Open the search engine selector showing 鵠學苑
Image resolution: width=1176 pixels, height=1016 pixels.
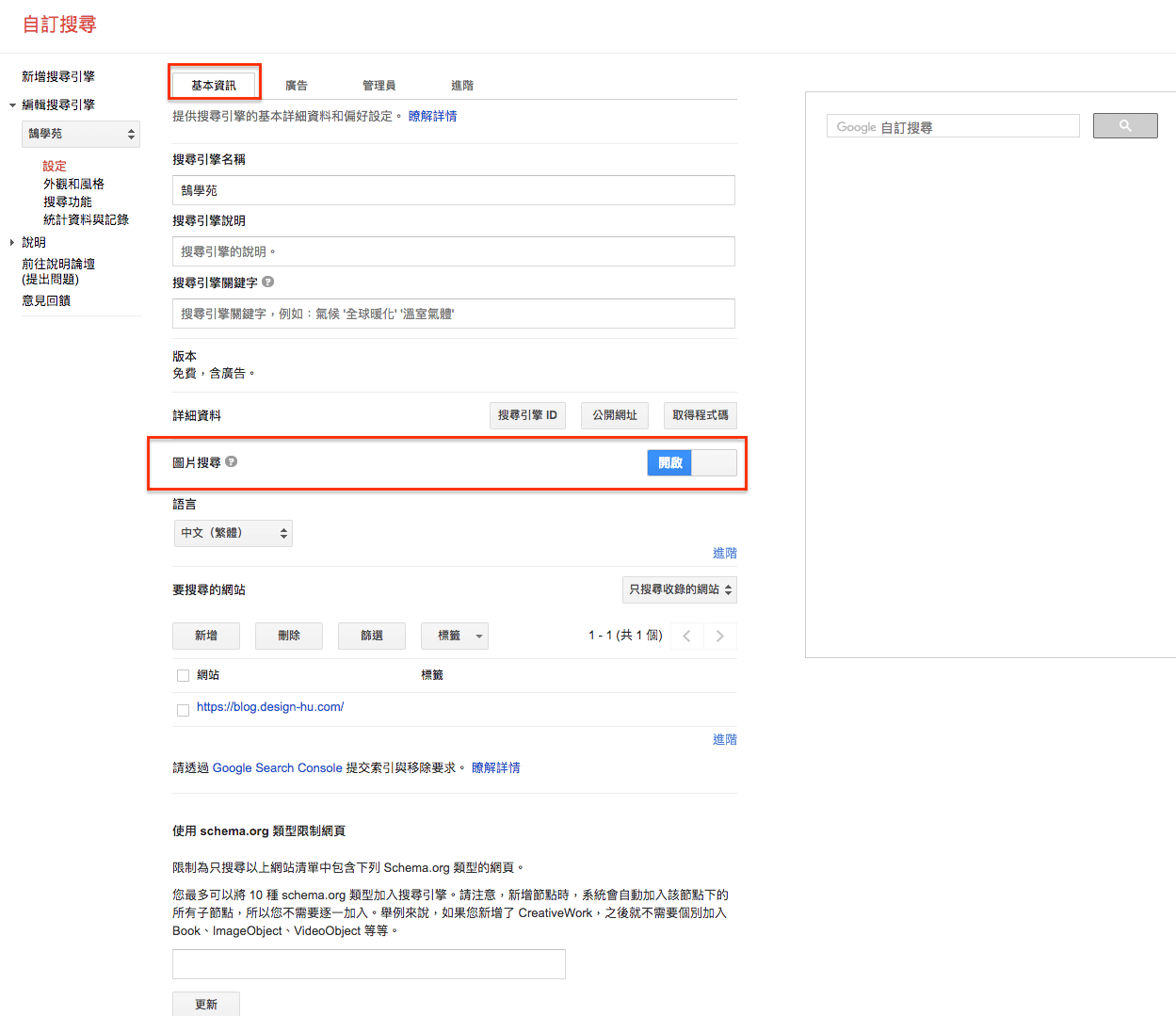[x=81, y=134]
